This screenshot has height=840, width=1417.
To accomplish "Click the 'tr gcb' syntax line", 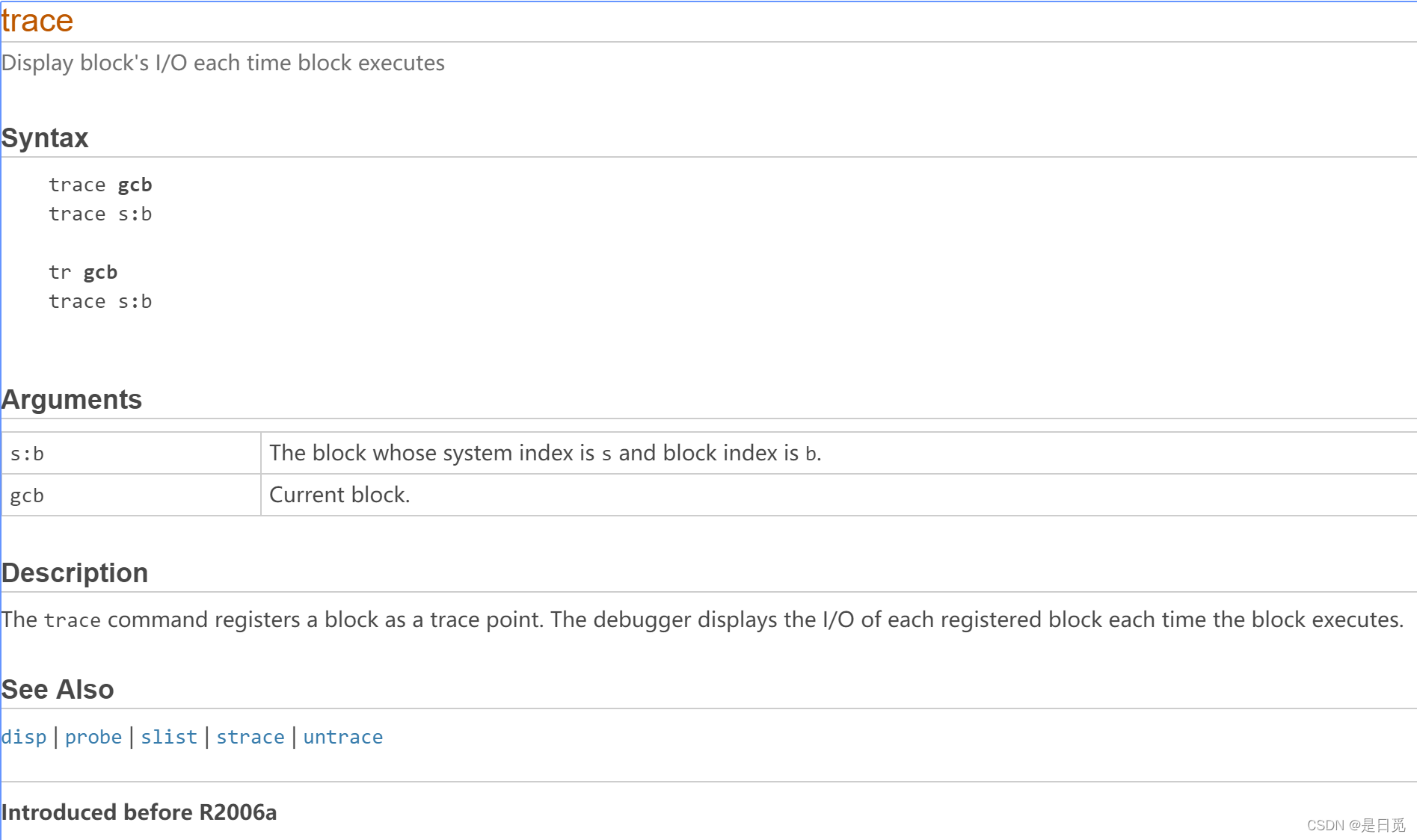I will pyautogui.click(x=83, y=272).
